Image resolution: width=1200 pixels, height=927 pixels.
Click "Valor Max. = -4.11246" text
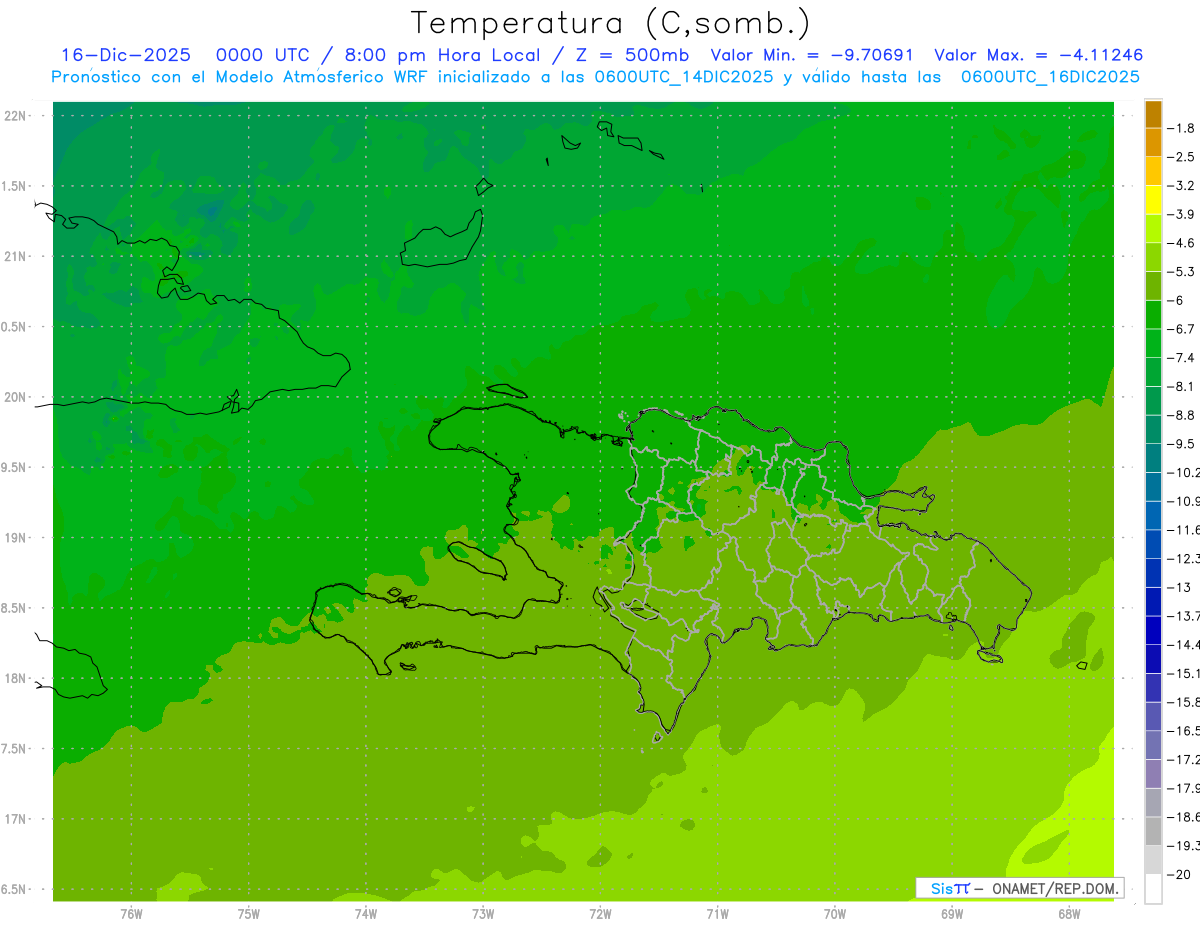1038,55
